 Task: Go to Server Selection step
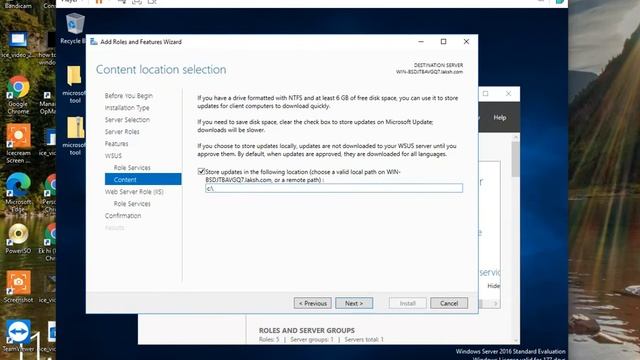pos(127,120)
